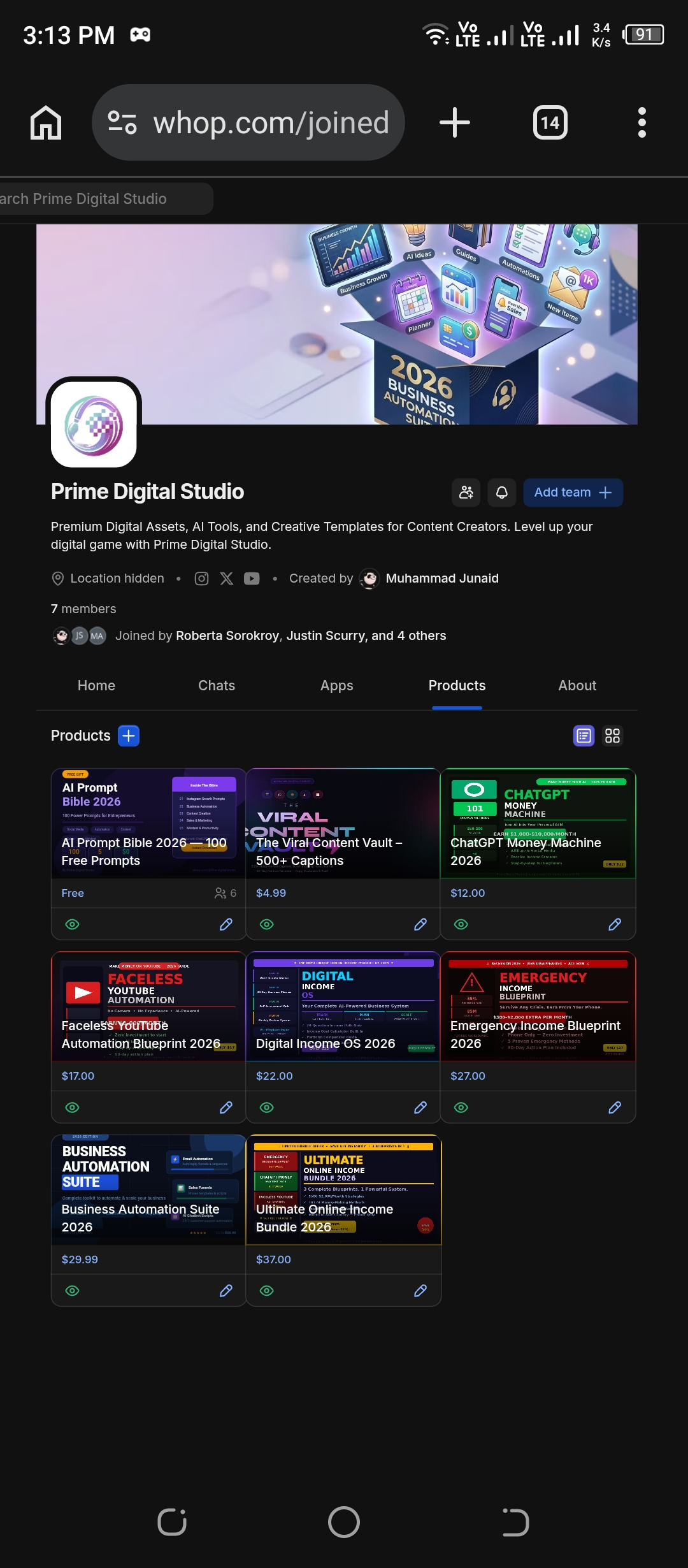The height and width of the screenshot is (1568, 688).
Task: Edit The Viral Content Vault product
Action: coord(420,924)
